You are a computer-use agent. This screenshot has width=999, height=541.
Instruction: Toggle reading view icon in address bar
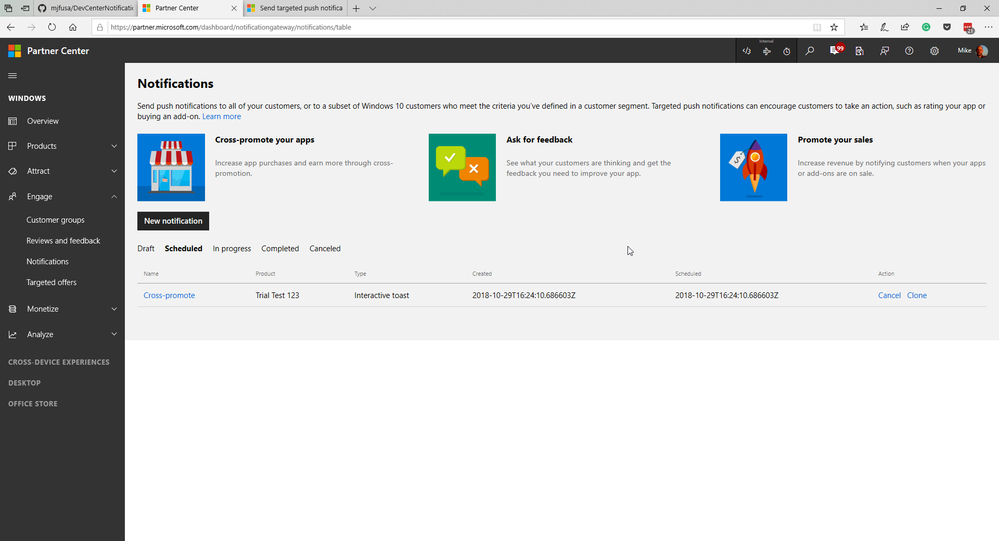click(817, 27)
